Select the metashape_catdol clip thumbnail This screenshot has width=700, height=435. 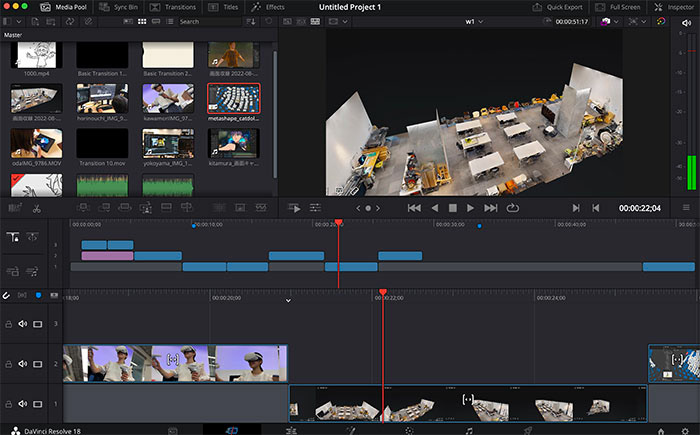click(233, 98)
